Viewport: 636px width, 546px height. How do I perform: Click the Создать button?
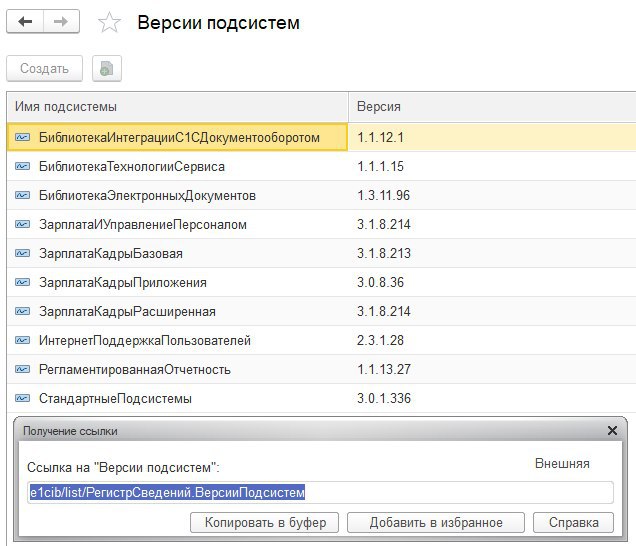click(x=45, y=68)
